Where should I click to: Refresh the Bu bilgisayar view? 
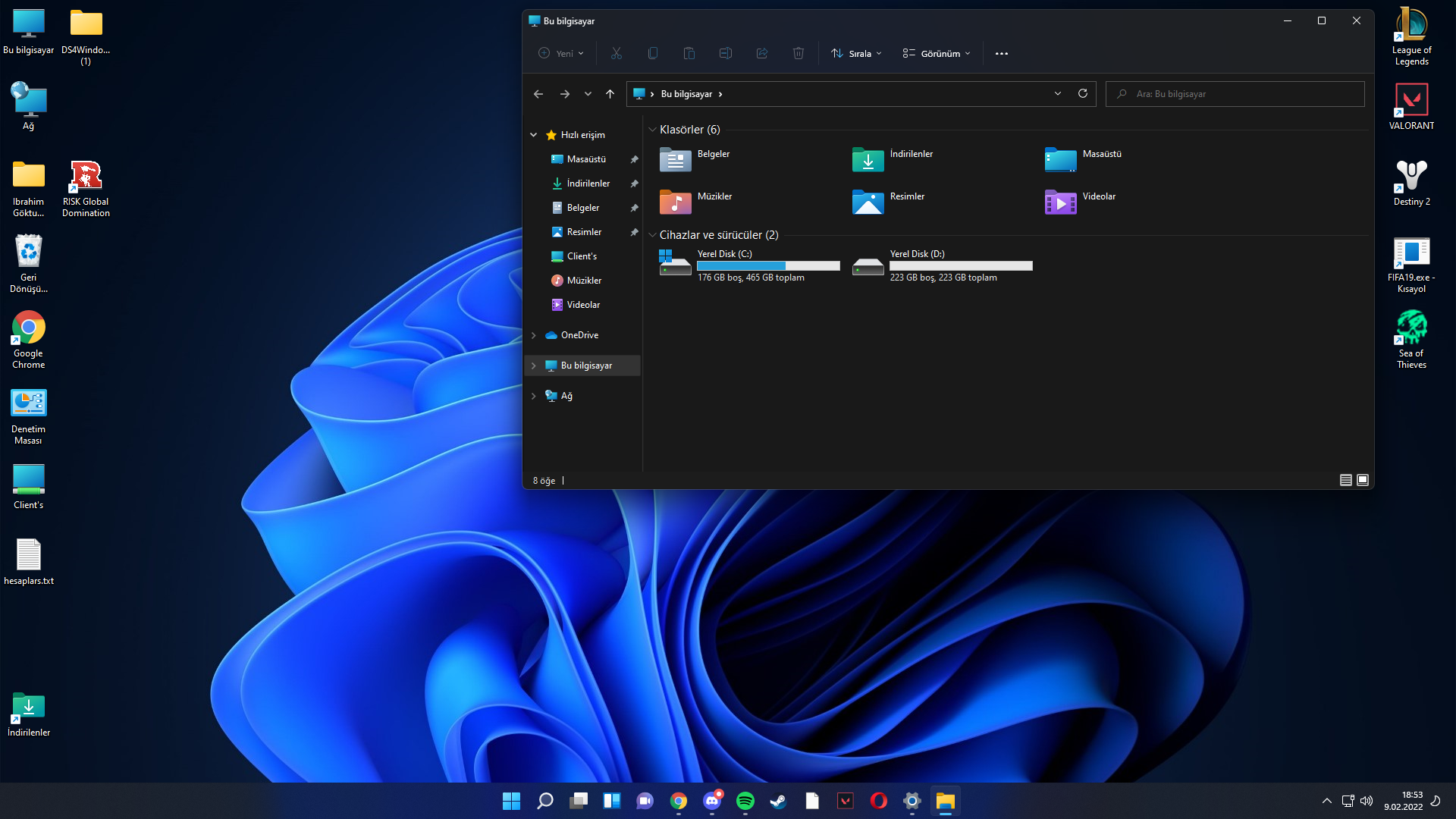[1083, 93]
